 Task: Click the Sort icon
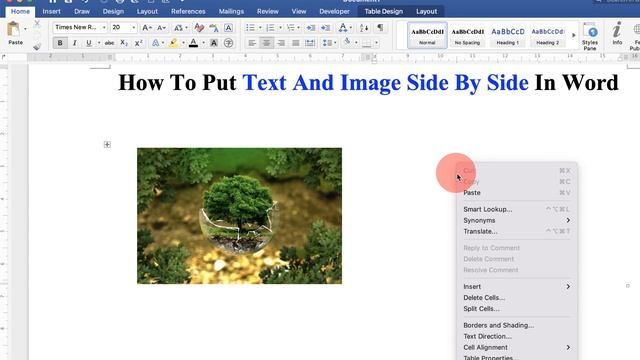364,28
